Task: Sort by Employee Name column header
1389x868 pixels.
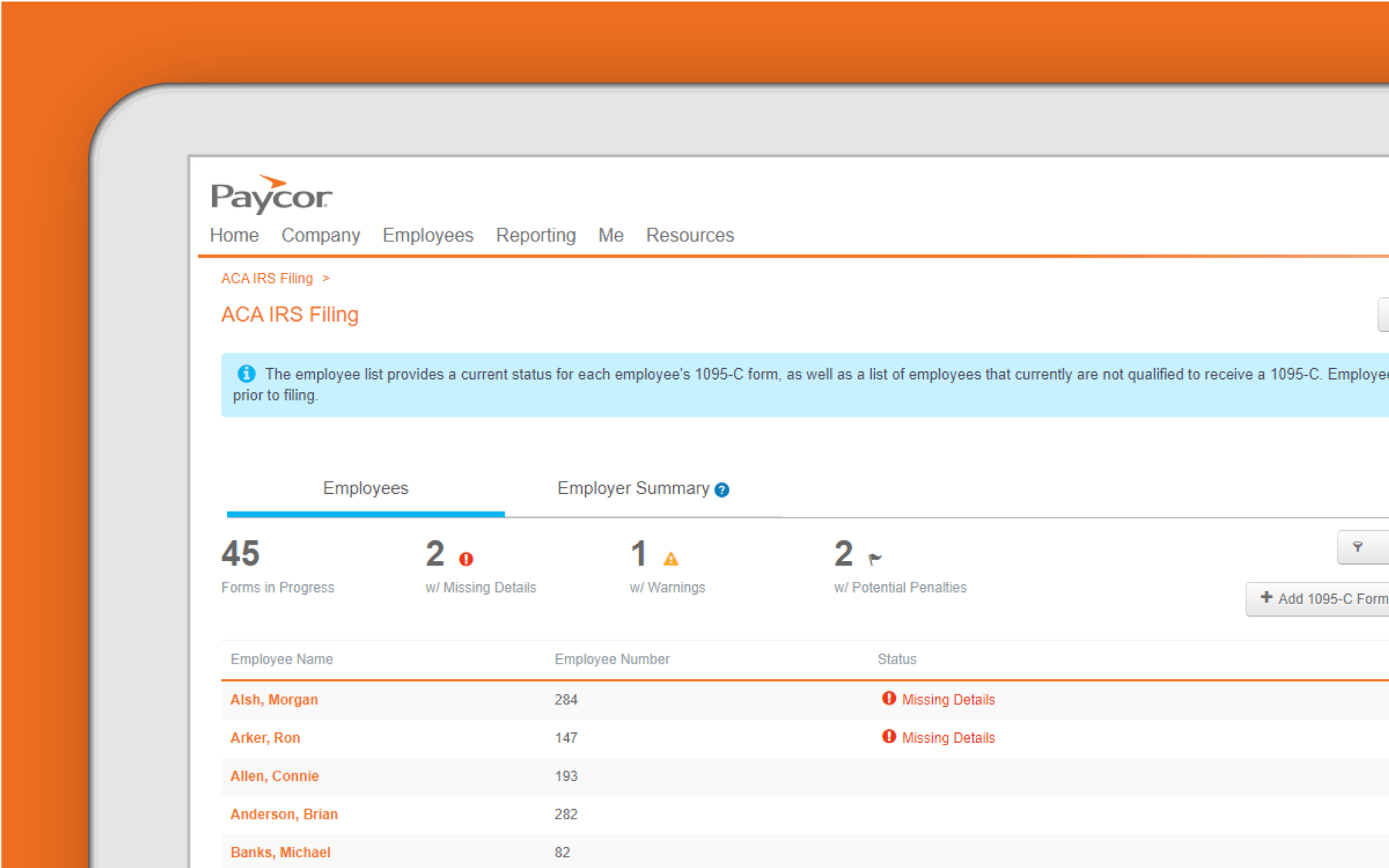Action: point(282,660)
